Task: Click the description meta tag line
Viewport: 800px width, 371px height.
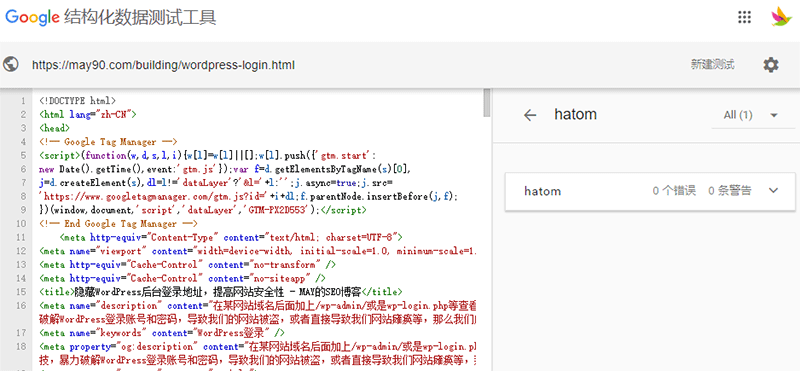Action: (x=258, y=306)
